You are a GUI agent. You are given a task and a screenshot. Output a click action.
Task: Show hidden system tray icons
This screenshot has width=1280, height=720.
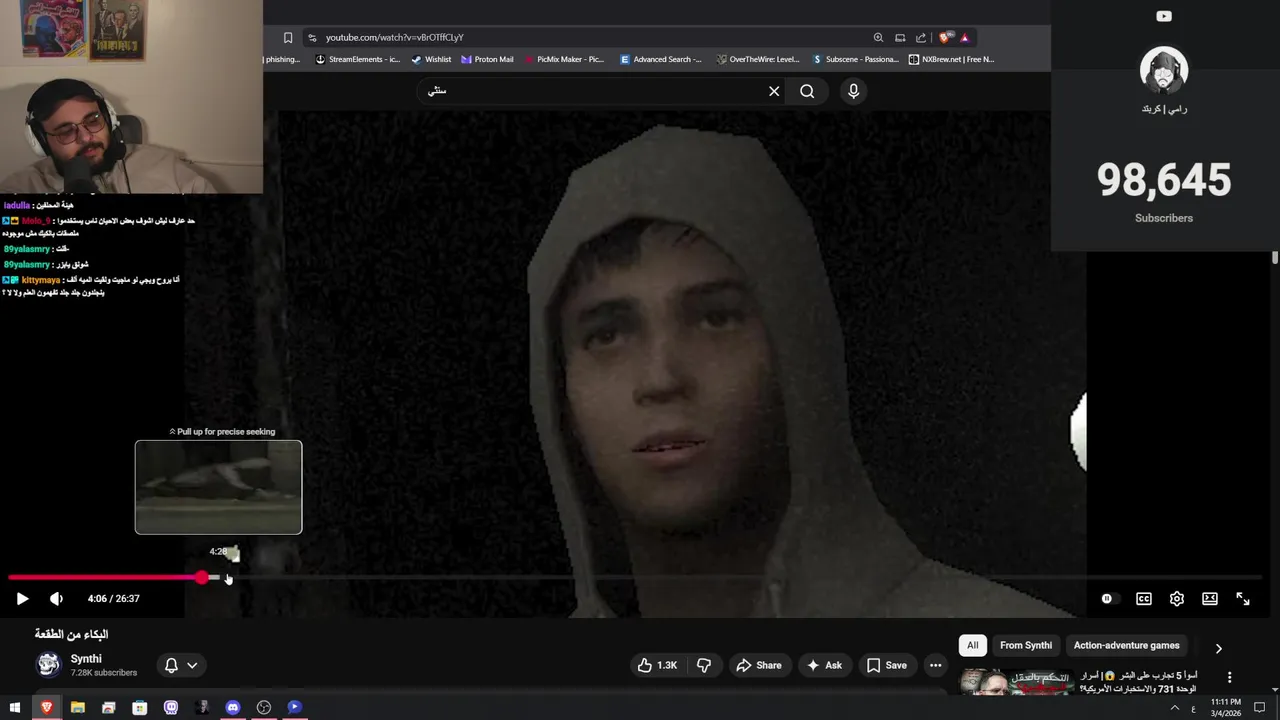click(x=1175, y=708)
